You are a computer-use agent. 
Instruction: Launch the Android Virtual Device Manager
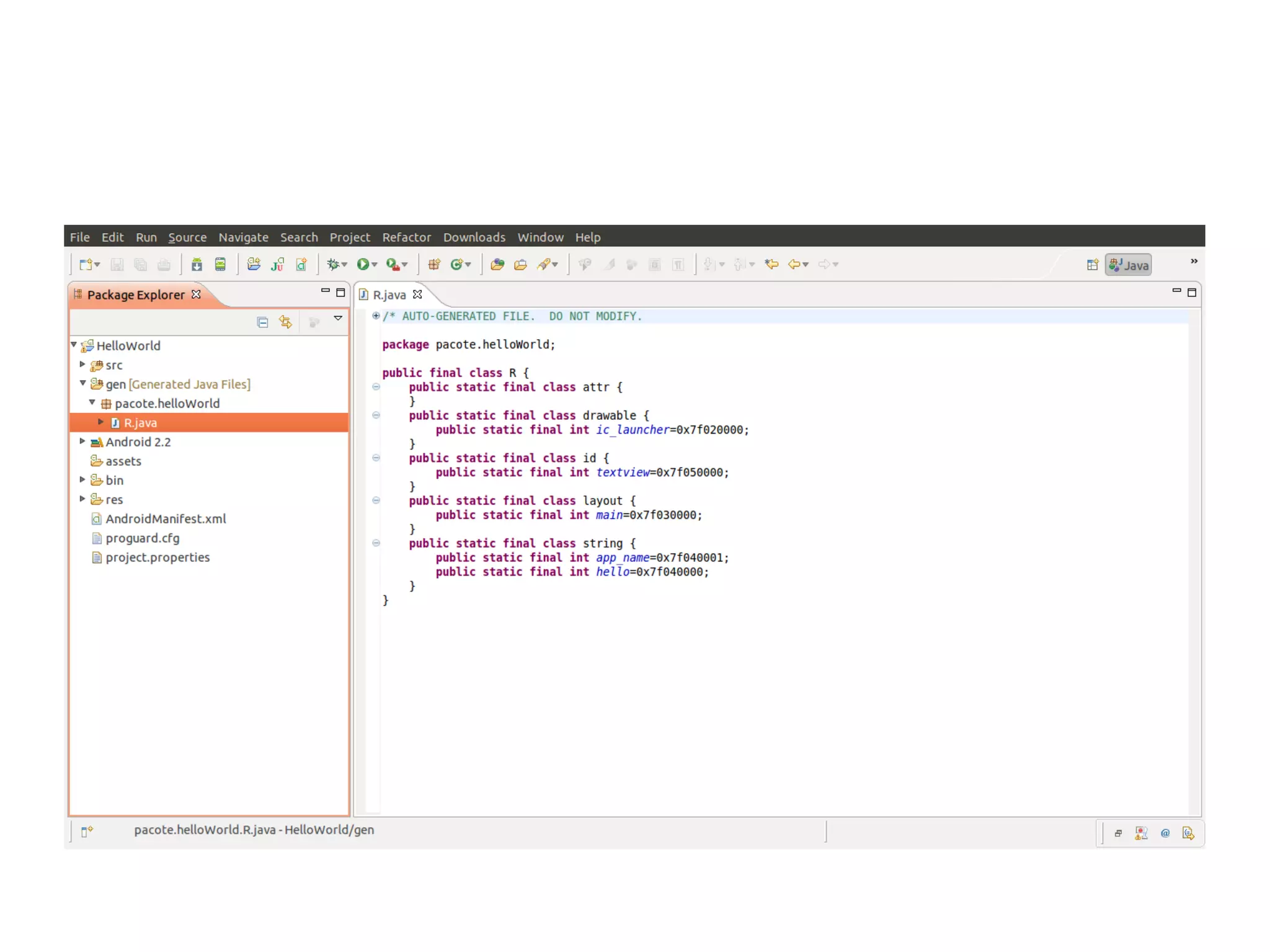(220, 265)
